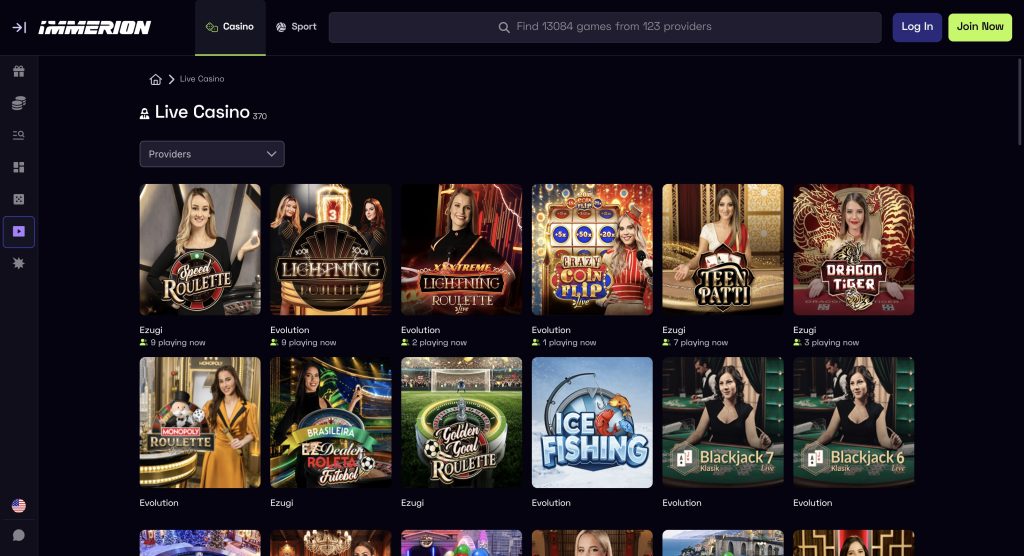The width and height of the screenshot is (1024, 556).
Task: Select the live casino sidebar icon
Action: [19, 231]
